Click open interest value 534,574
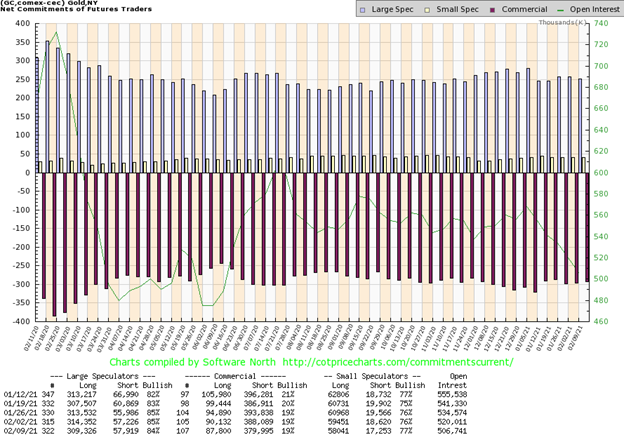 pyautogui.click(x=452, y=413)
